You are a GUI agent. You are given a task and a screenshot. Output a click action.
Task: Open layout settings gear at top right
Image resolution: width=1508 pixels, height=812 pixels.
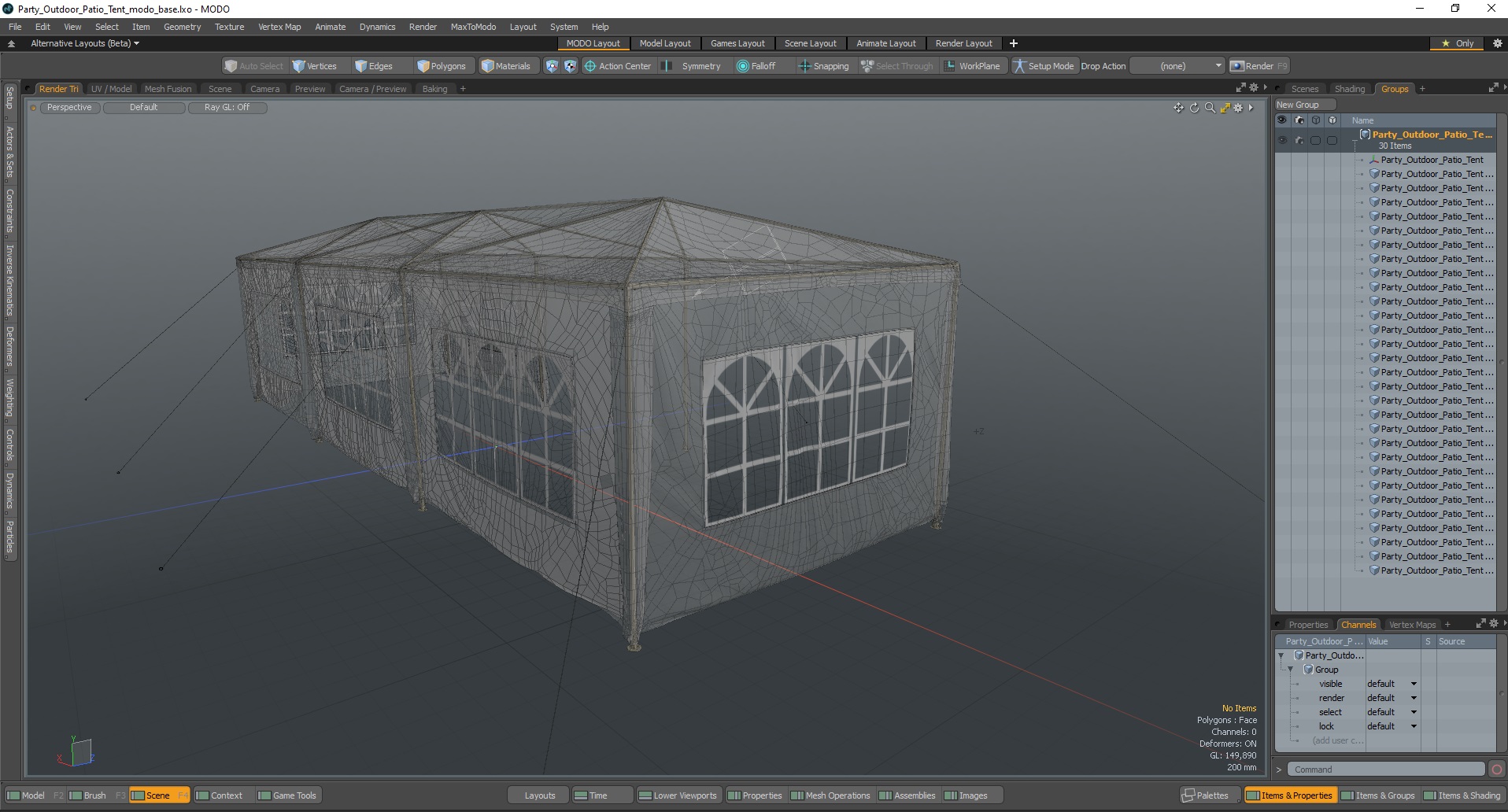click(1497, 43)
